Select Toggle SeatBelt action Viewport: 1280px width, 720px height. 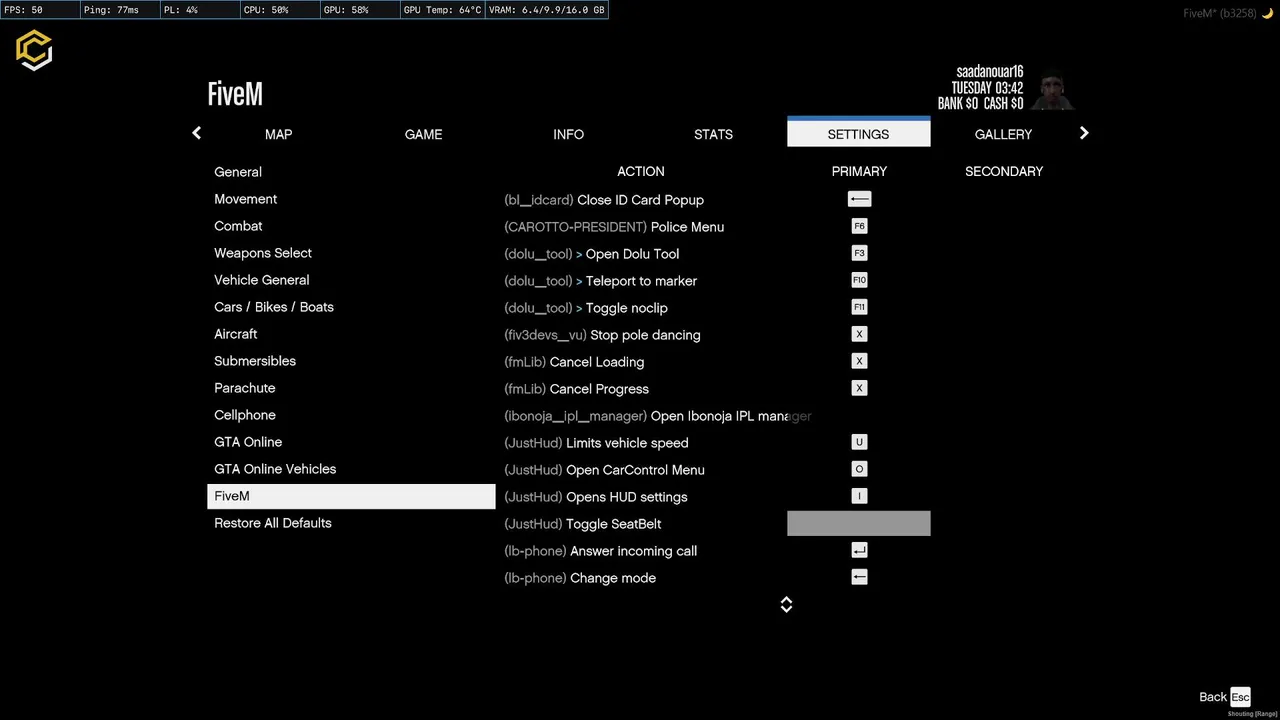coord(583,524)
